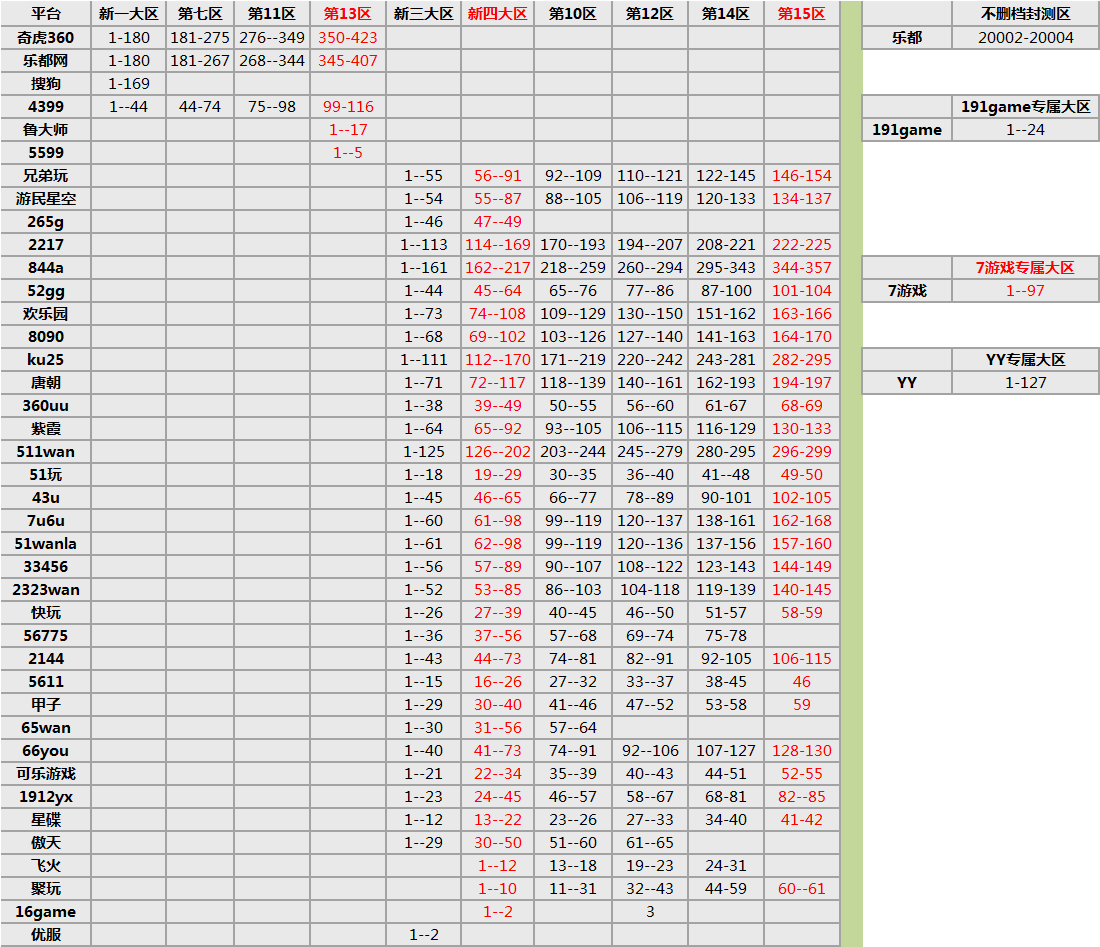Select the 360uu row label
Viewport: 1100px width, 947px height.
[x=46, y=406]
